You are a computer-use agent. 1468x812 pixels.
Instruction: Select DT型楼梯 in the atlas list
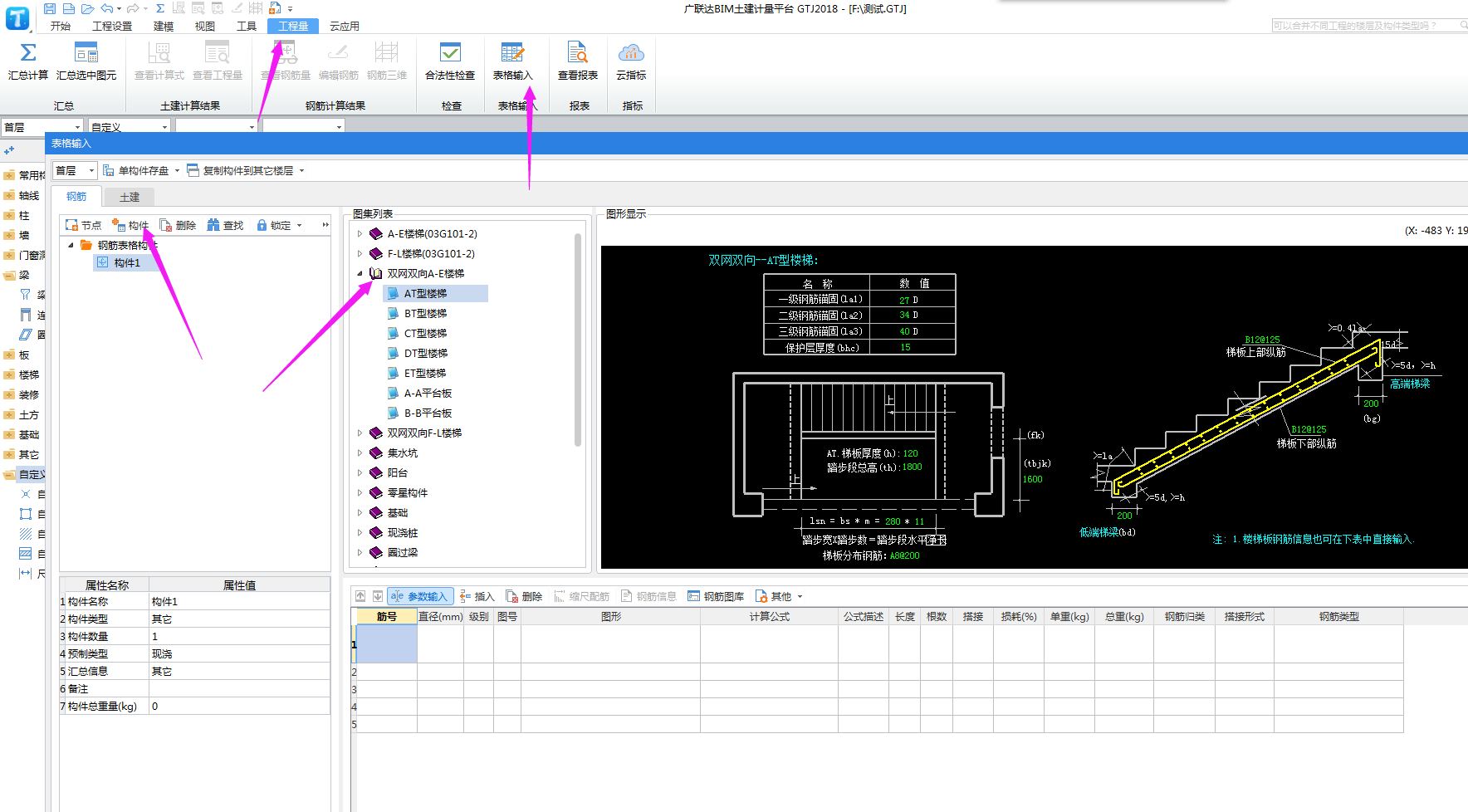click(x=425, y=354)
